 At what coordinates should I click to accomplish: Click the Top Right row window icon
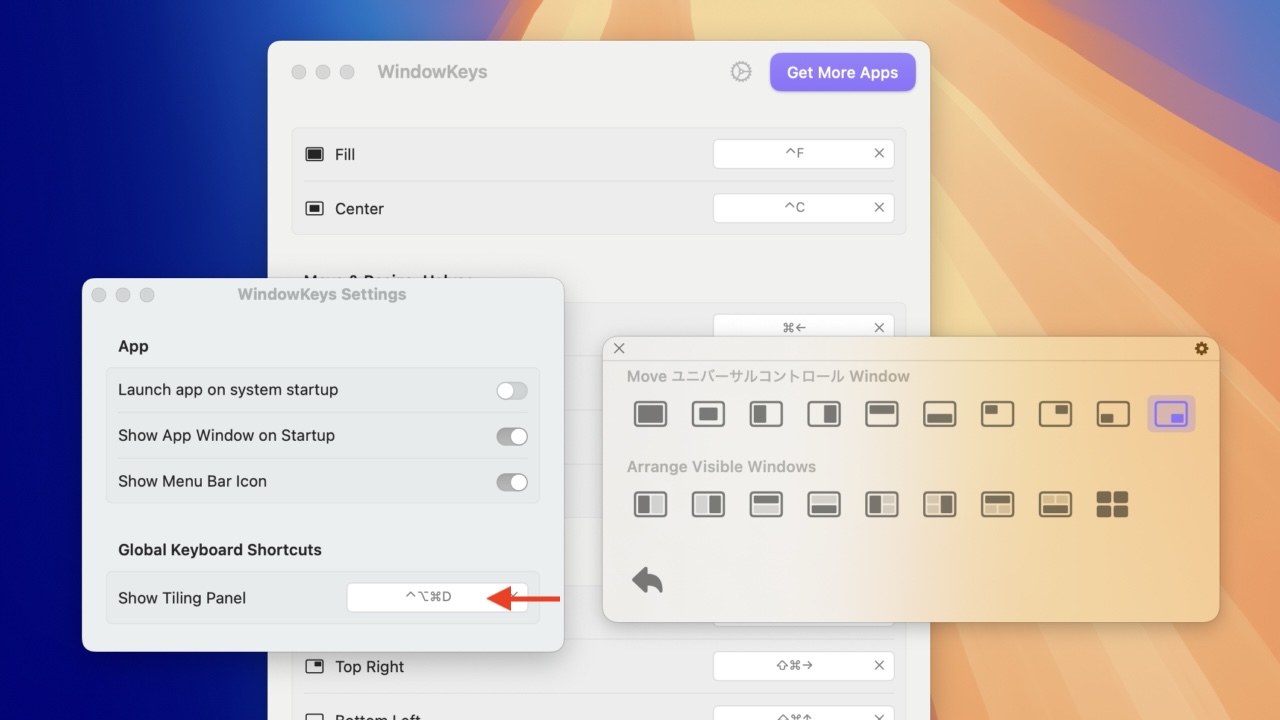point(315,666)
